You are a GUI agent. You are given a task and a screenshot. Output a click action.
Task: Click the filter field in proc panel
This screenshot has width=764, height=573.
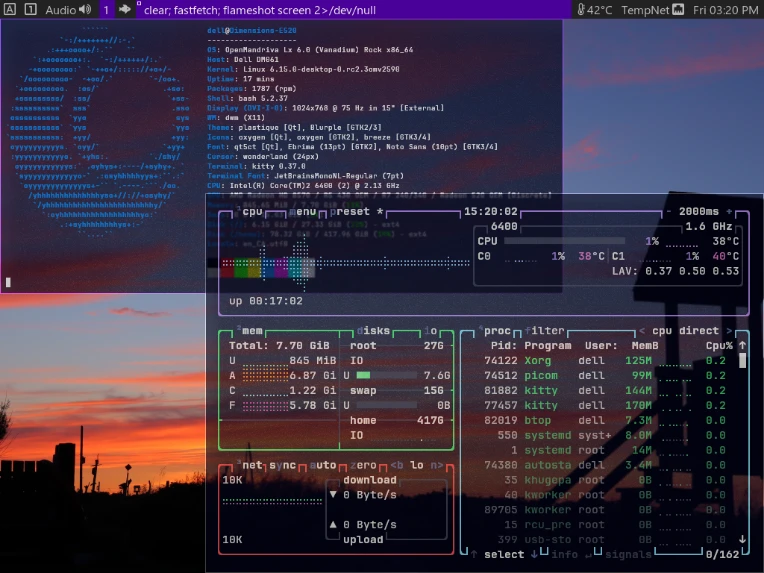[544, 331]
